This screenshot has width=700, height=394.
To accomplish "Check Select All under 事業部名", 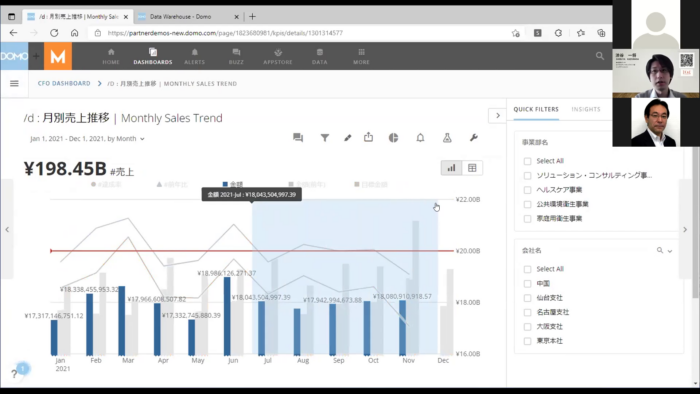I will coord(527,161).
